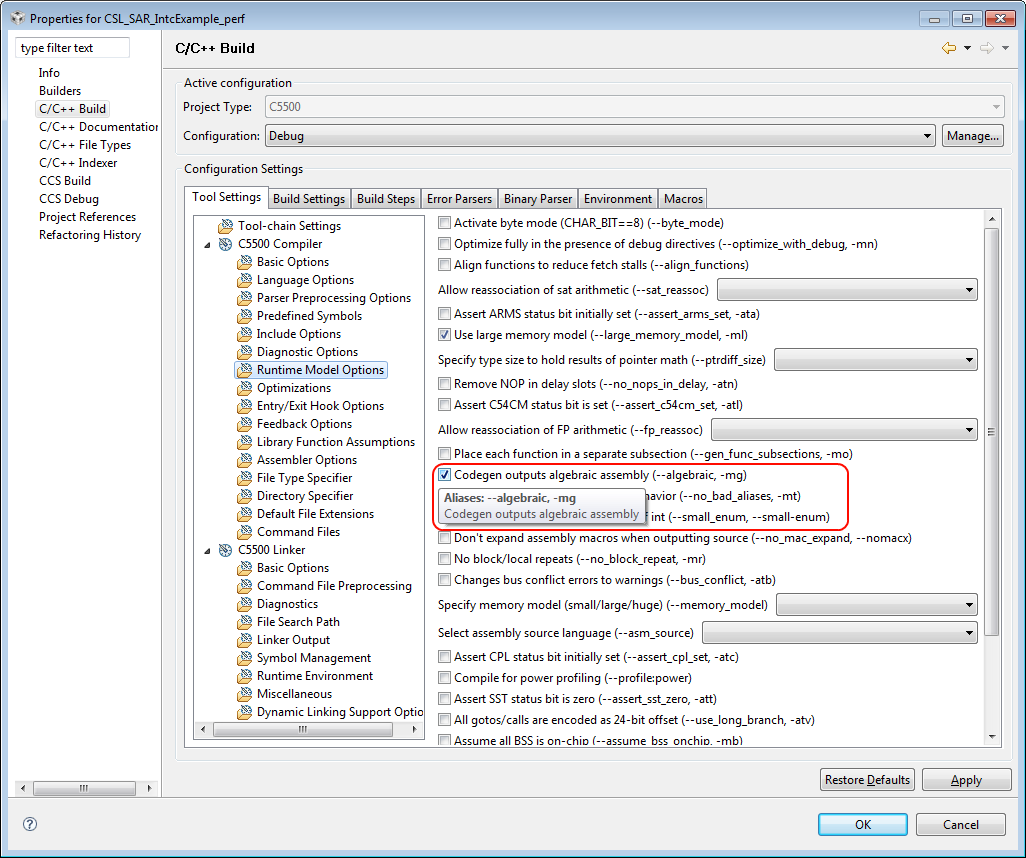Switch to the Build Steps tab

[x=386, y=198]
